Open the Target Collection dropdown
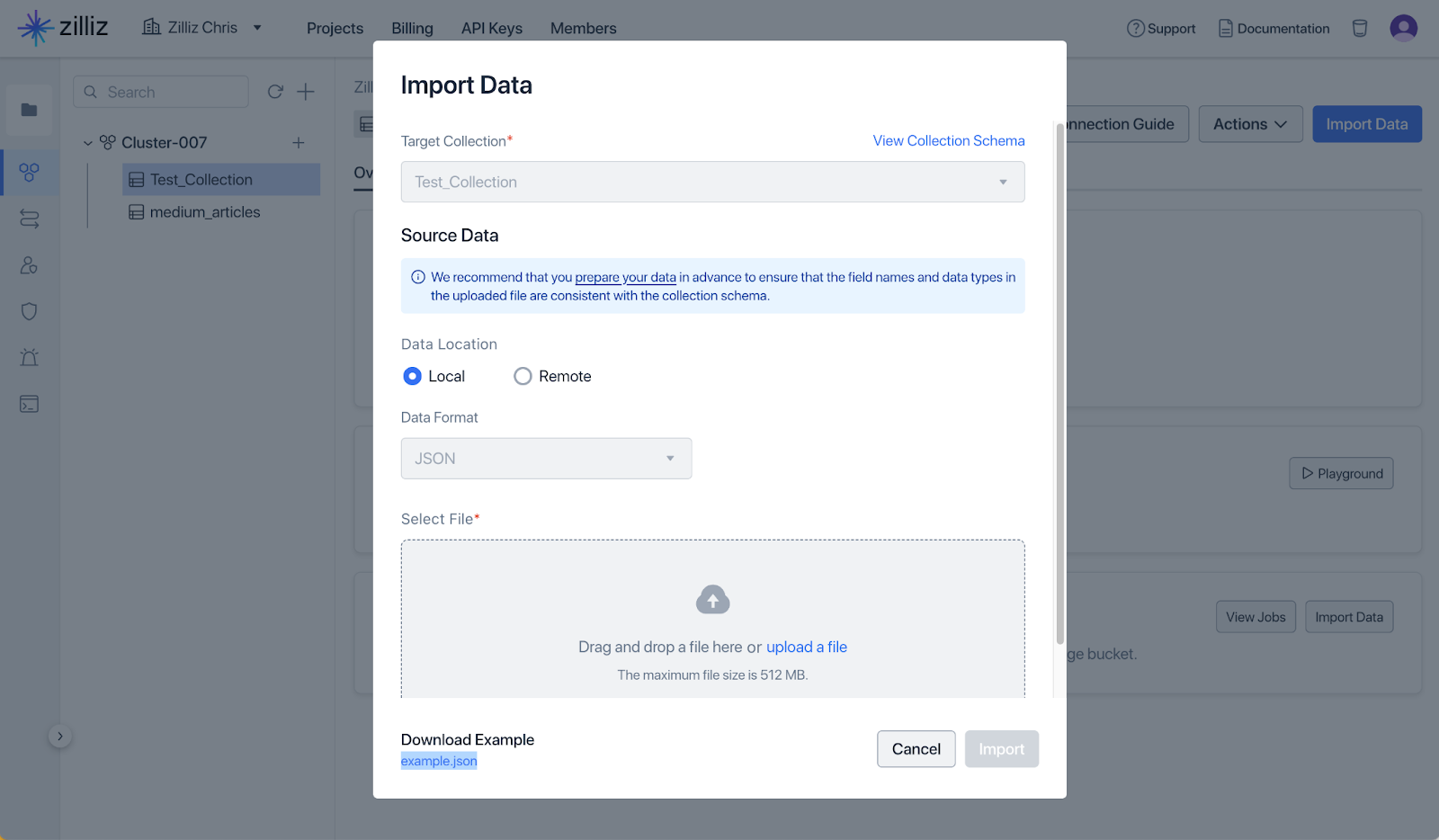 pos(712,182)
